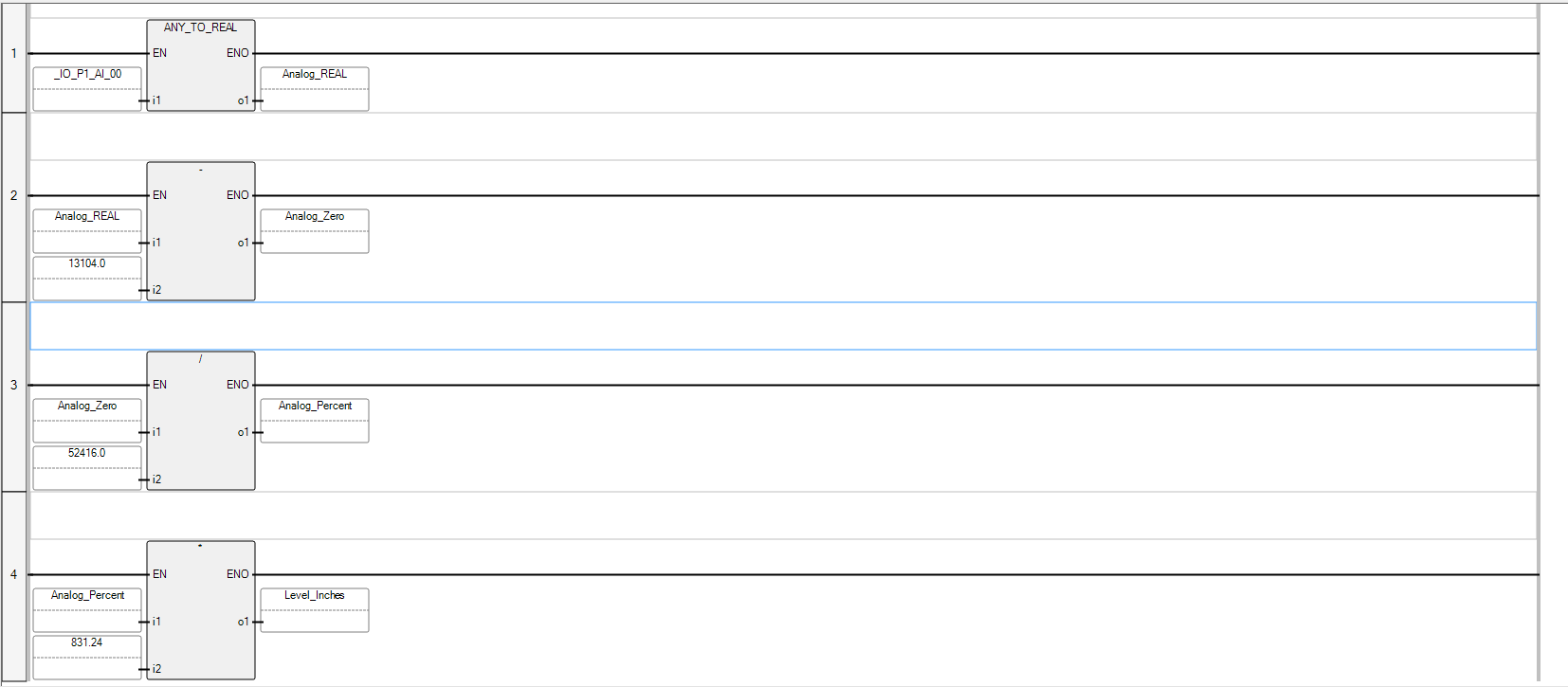Screen dimensions: 1568x687
Task: Select the Analog_REAL output variable on rung 1
Action: point(314,88)
